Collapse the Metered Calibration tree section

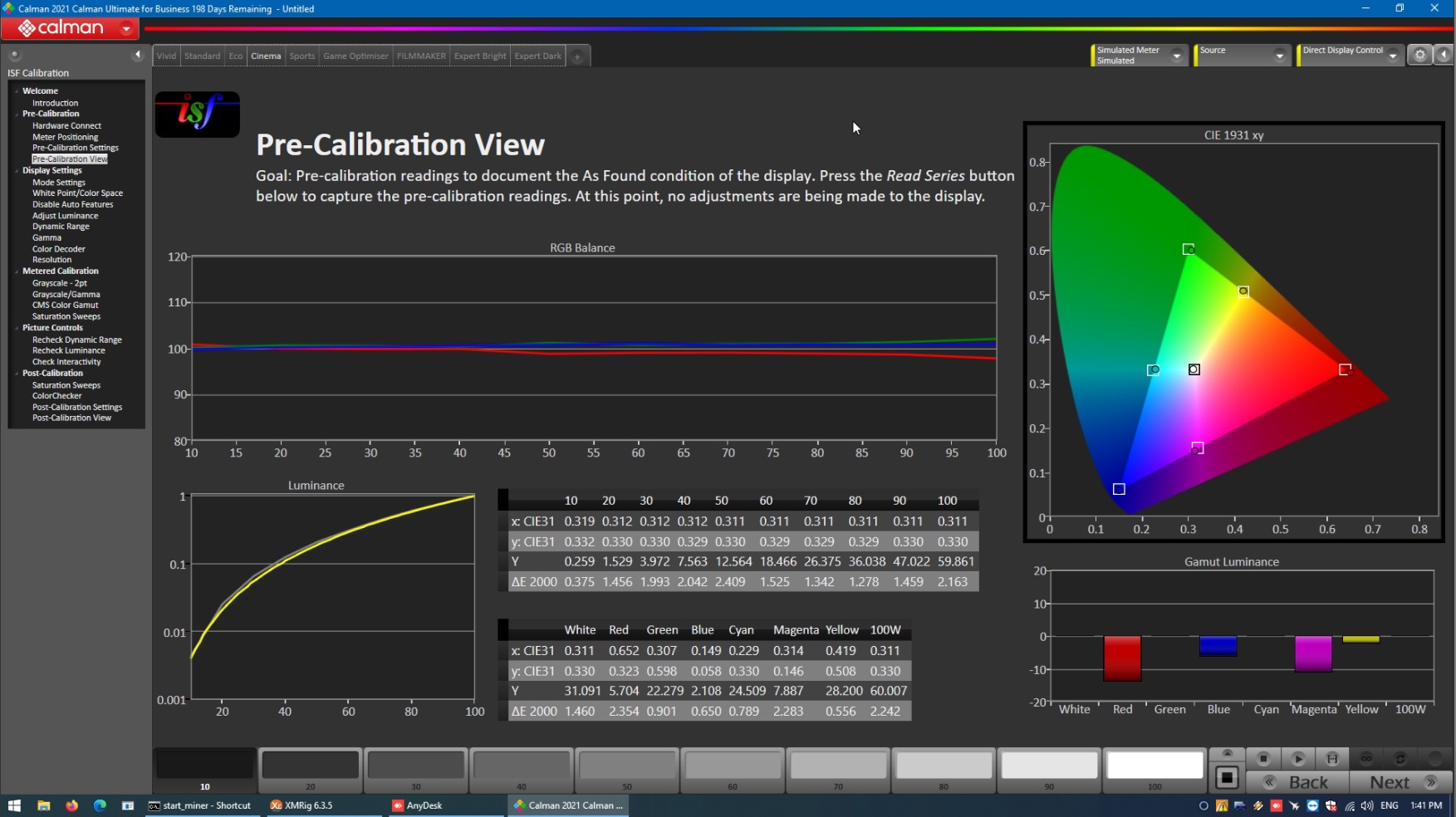point(17,272)
